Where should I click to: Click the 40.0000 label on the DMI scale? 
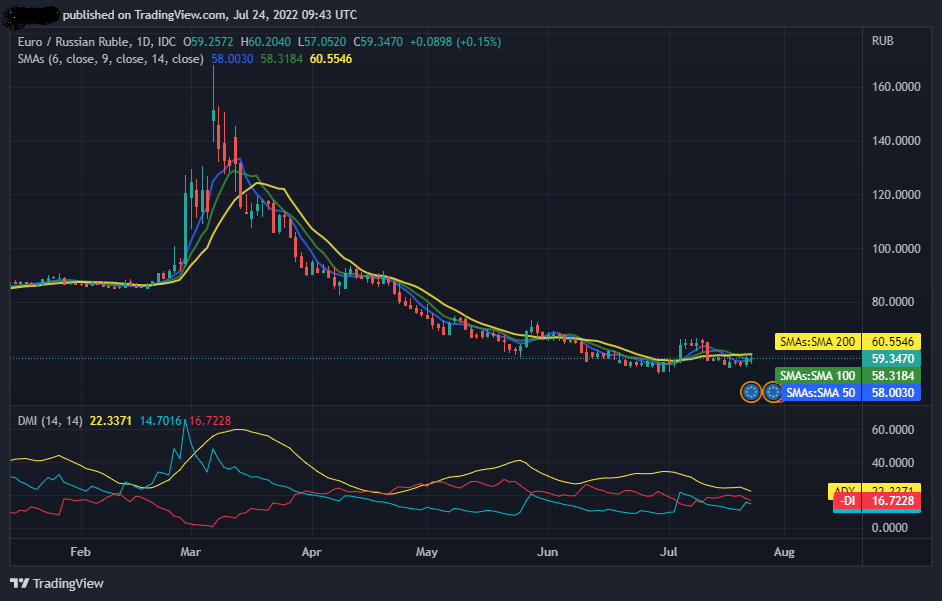893,463
